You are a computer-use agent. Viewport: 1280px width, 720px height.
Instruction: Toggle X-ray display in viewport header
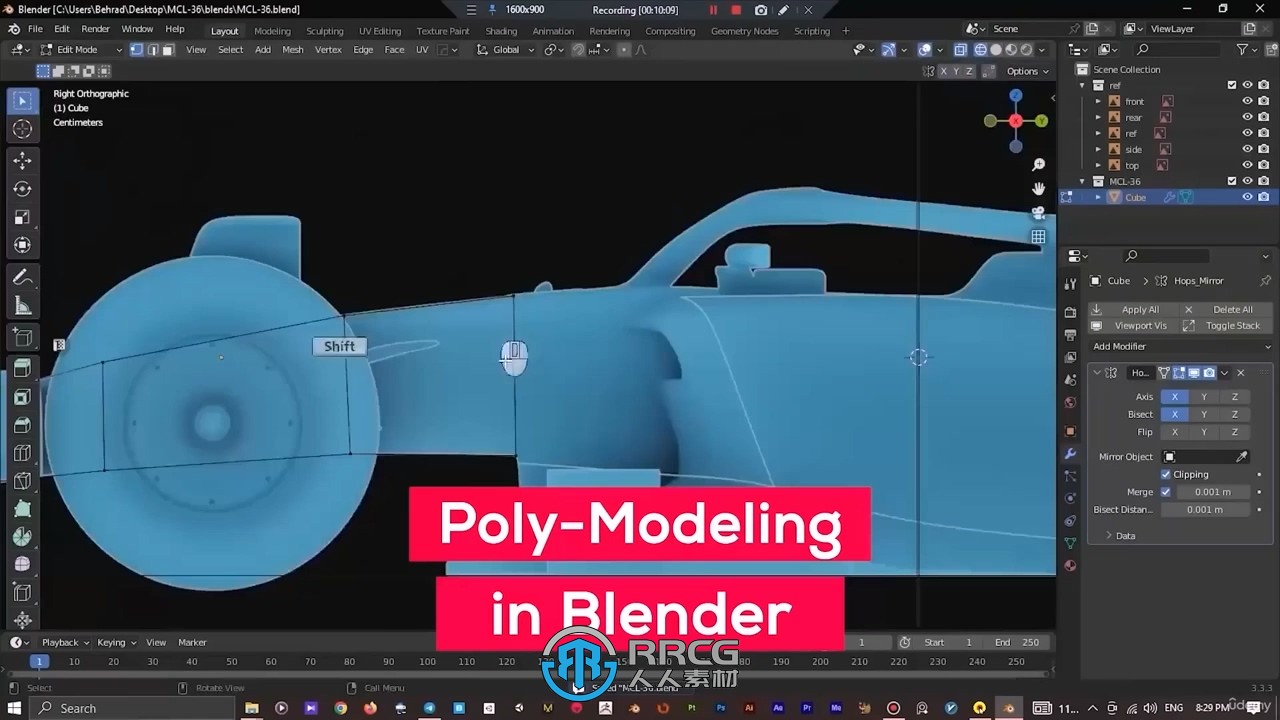960,49
